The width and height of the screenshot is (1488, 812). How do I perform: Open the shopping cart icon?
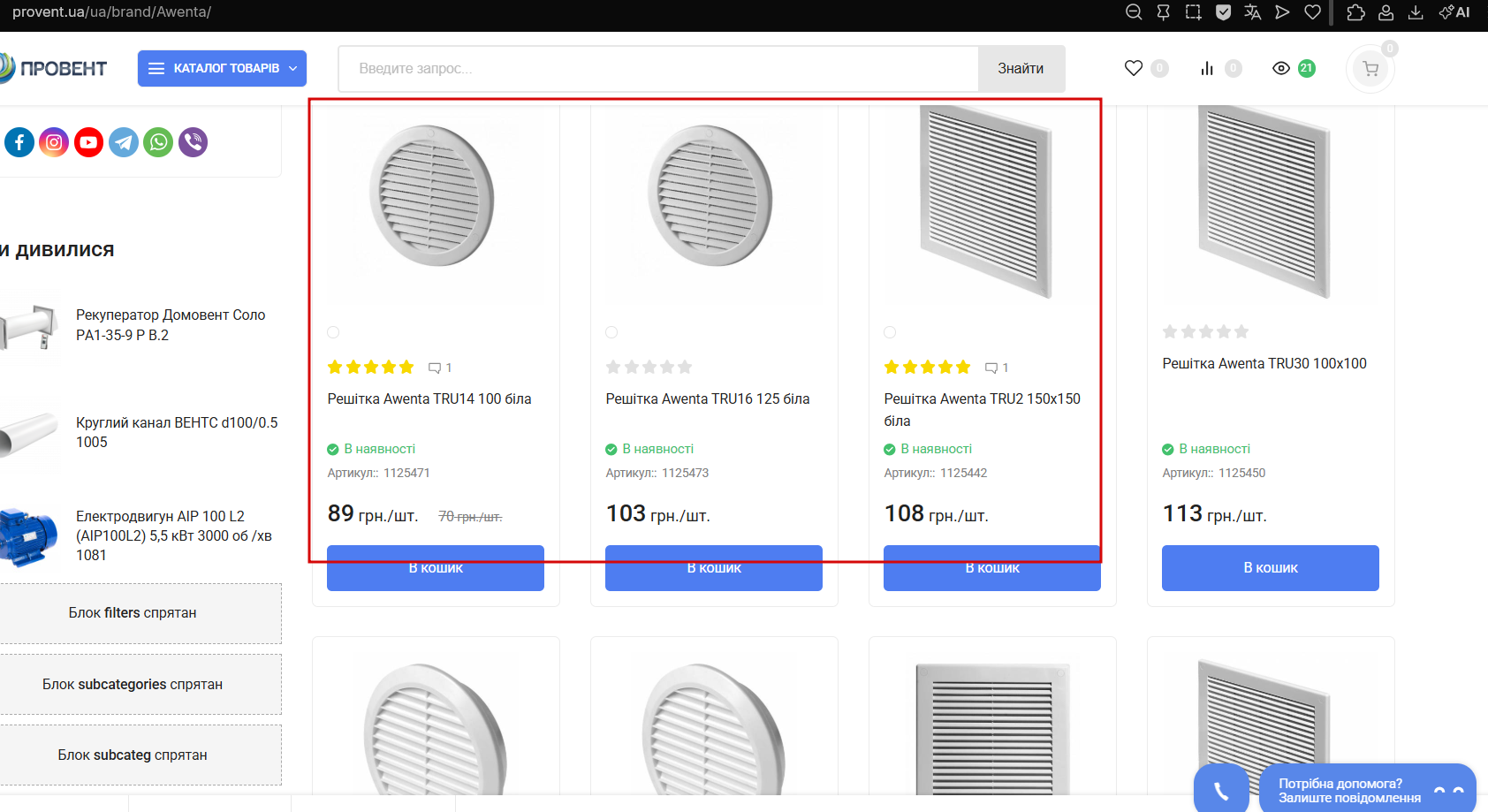click(x=1370, y=69)
